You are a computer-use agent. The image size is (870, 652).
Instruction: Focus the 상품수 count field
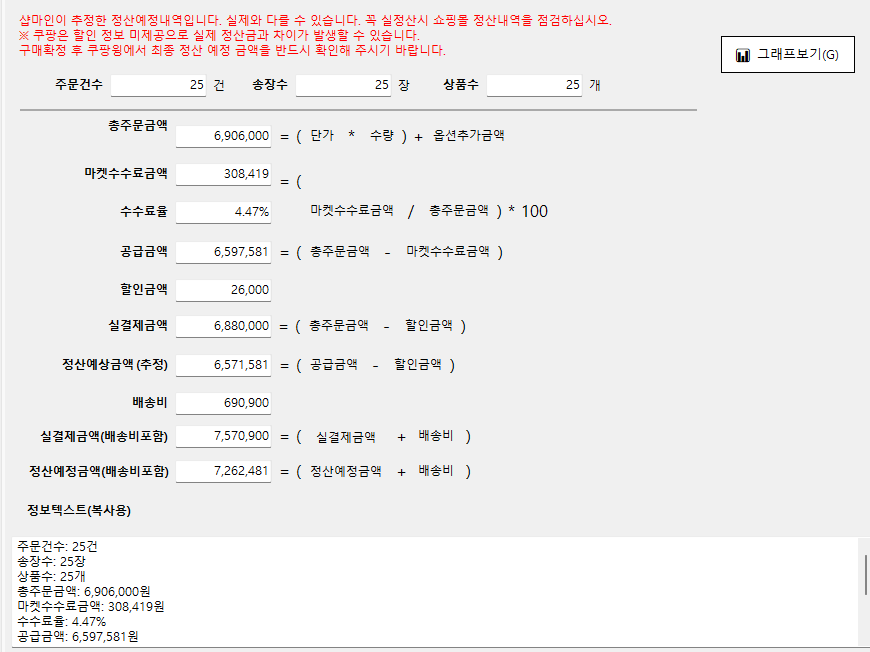(534, 86)
